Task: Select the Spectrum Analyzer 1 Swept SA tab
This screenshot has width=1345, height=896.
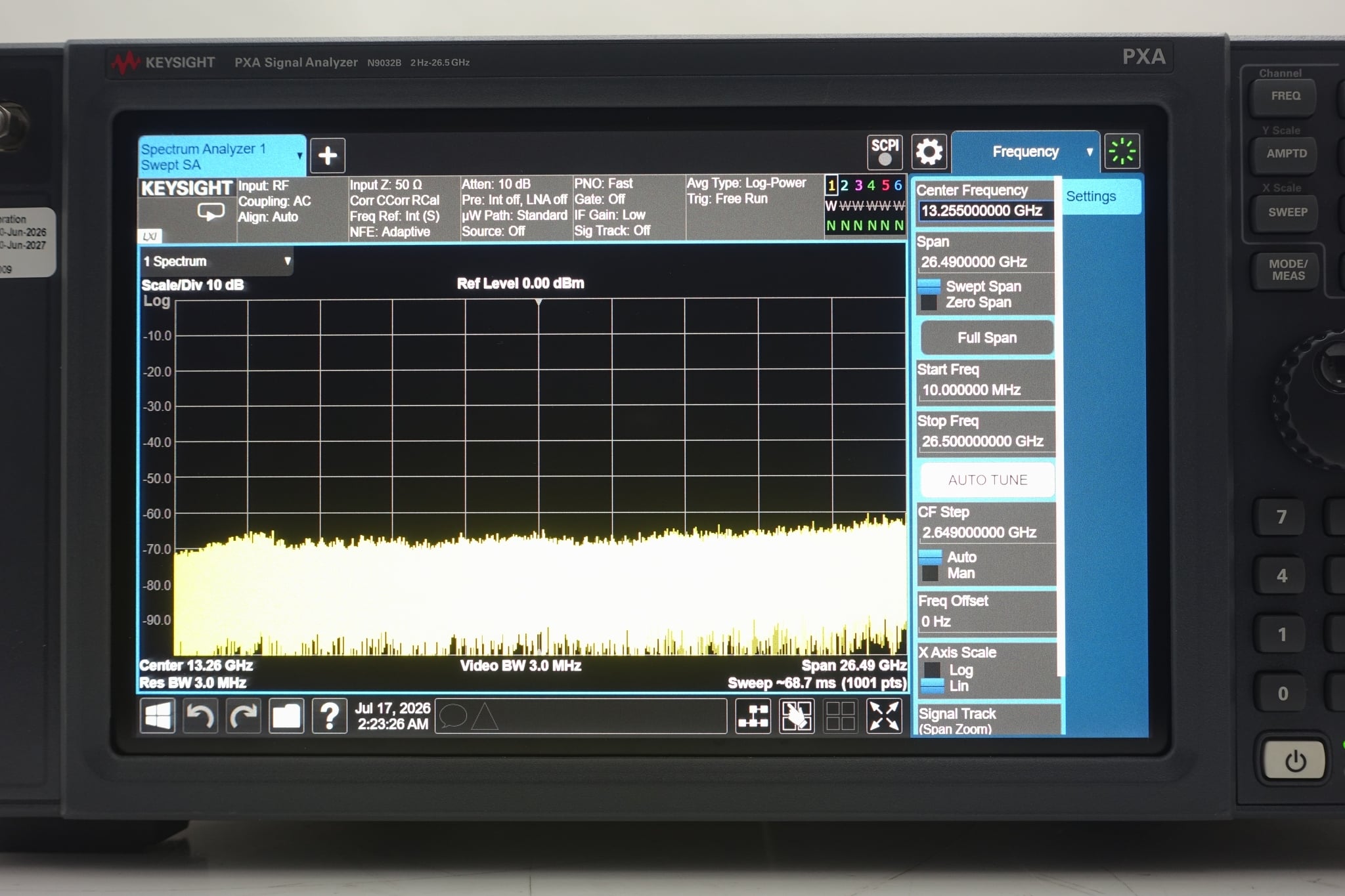Action: [221, 156]
